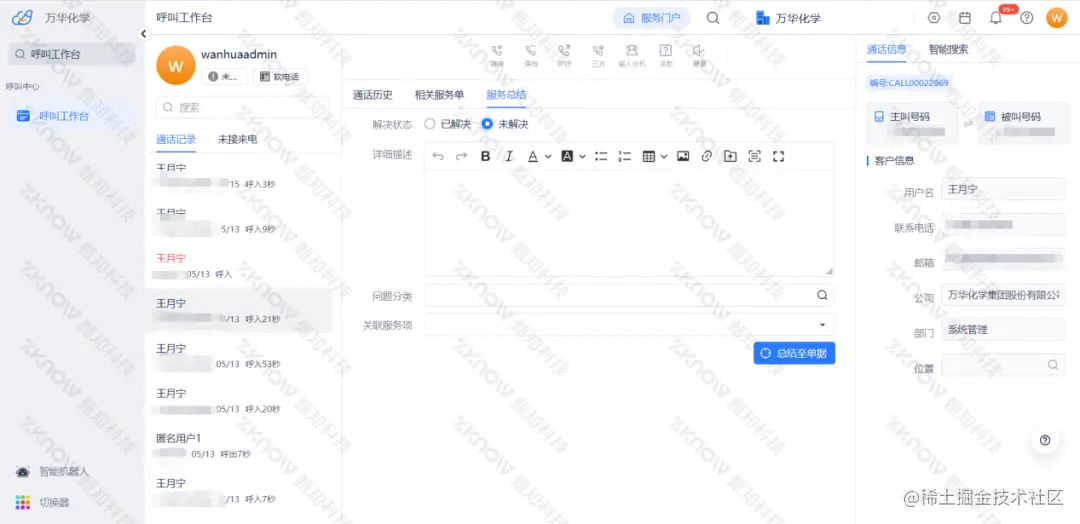Viewport: 1080px width, 524px height.
Task: Click the 万华化学 company switcher
Action: click(787, 18)
